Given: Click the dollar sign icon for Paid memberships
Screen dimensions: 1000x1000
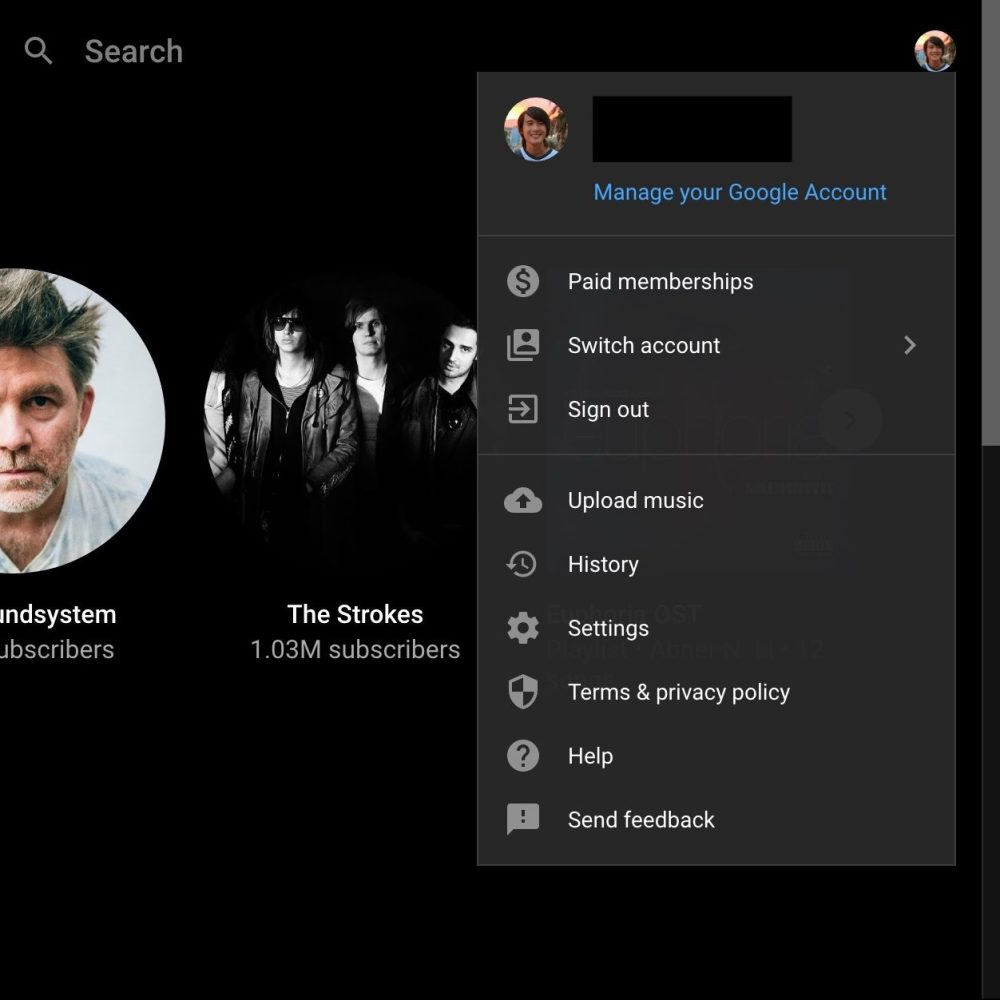Looking at the screenshot, I should pyautogui.click(x=523, y=281).
